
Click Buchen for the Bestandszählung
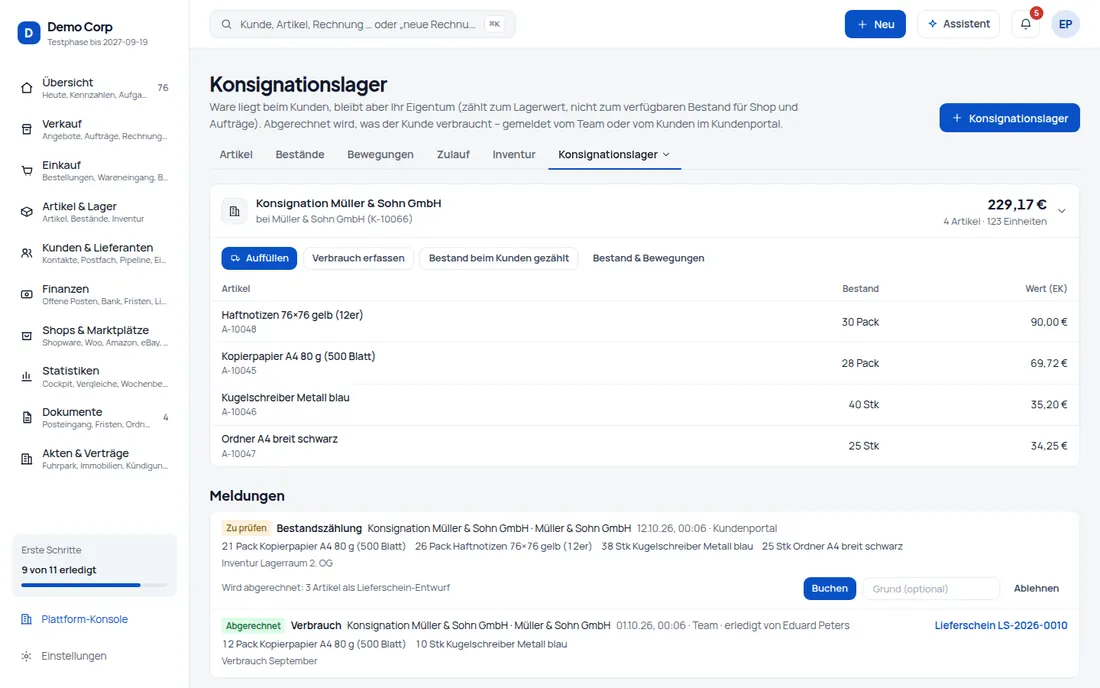tap(829, 588)
